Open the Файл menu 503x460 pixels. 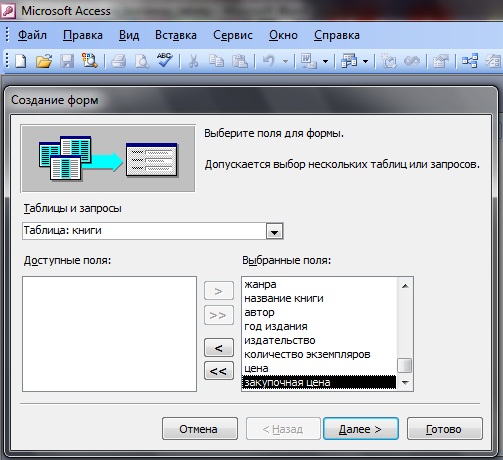tap(32, 35)
